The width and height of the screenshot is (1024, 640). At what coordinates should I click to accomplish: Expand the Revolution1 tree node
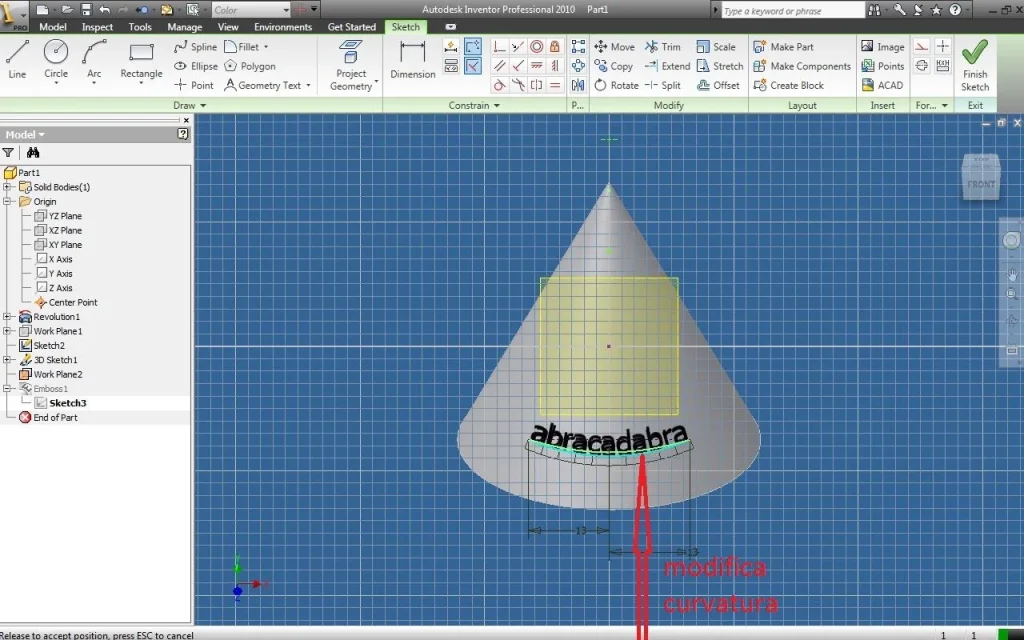click(x=7, y=317)
